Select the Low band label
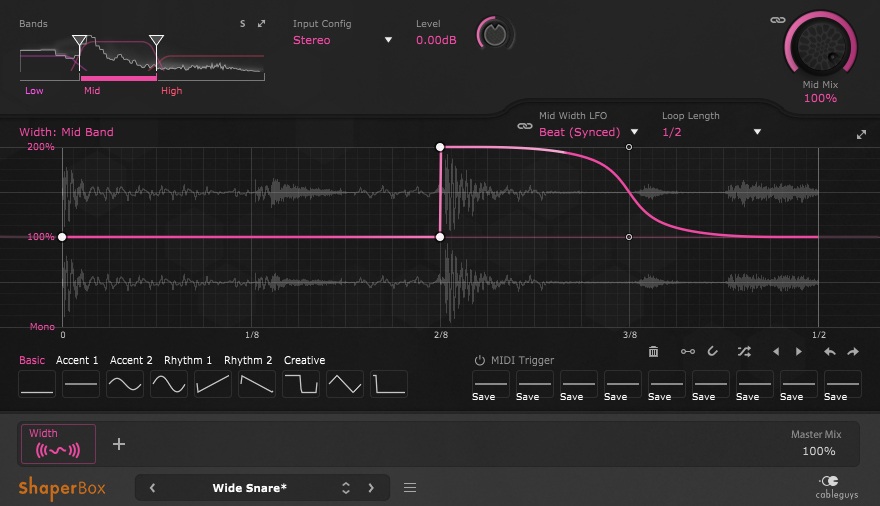Viewport: 880px width, 506px height. pos(34,91)
